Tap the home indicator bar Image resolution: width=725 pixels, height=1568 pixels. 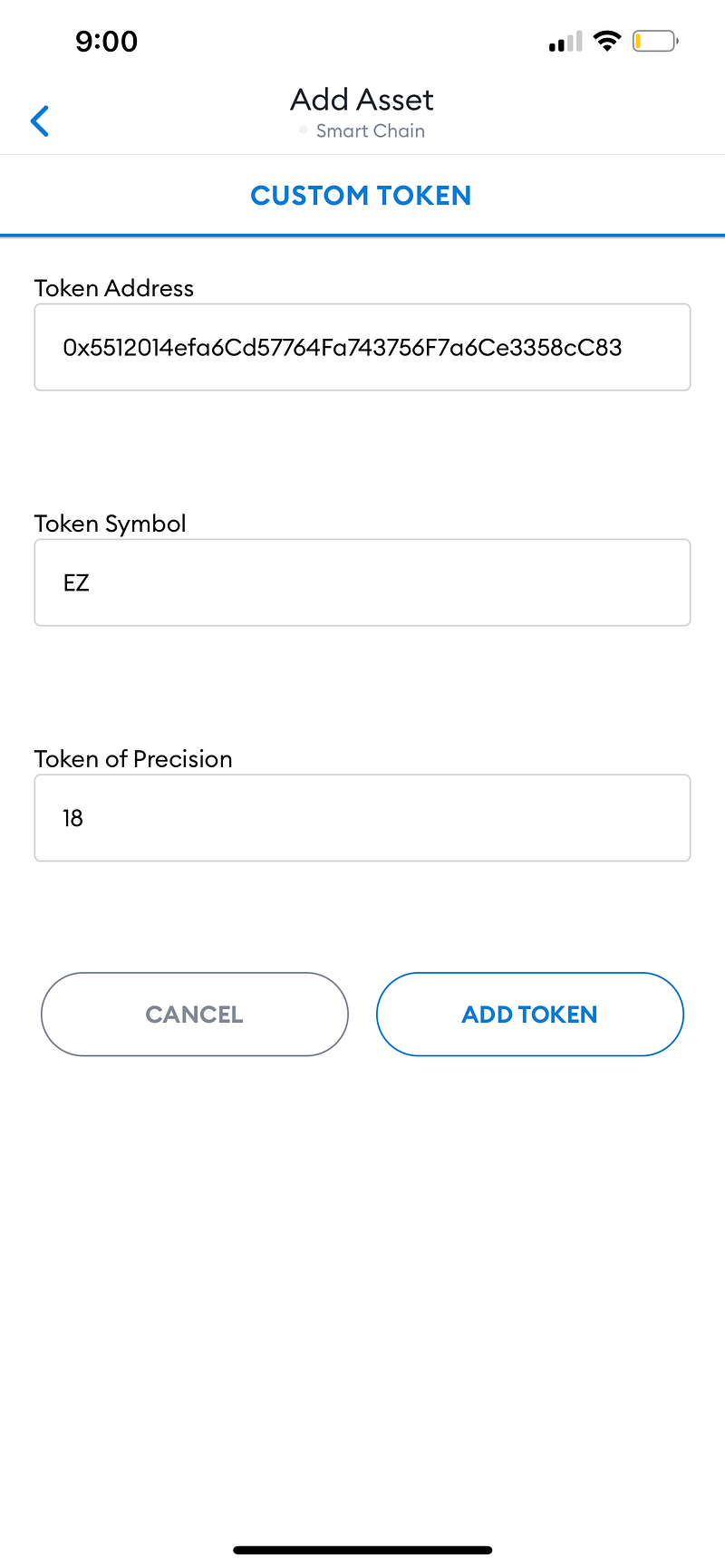pyautogui.click(x=362, y=1550)
